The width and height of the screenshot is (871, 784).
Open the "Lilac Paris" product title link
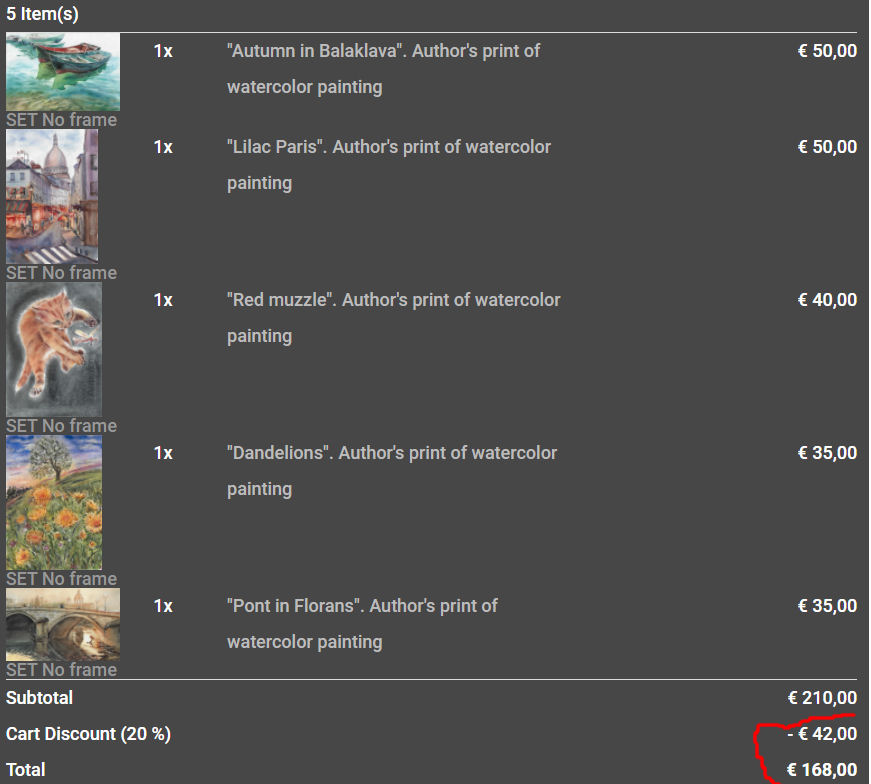click(x=388, y=147)
